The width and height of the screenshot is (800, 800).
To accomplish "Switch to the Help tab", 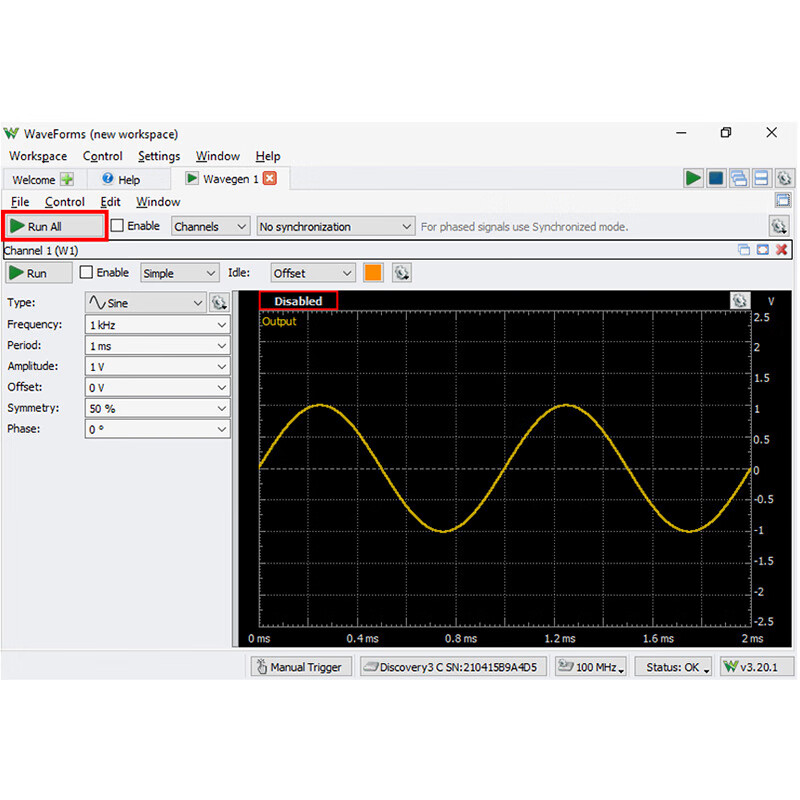I will coord(121,180).
